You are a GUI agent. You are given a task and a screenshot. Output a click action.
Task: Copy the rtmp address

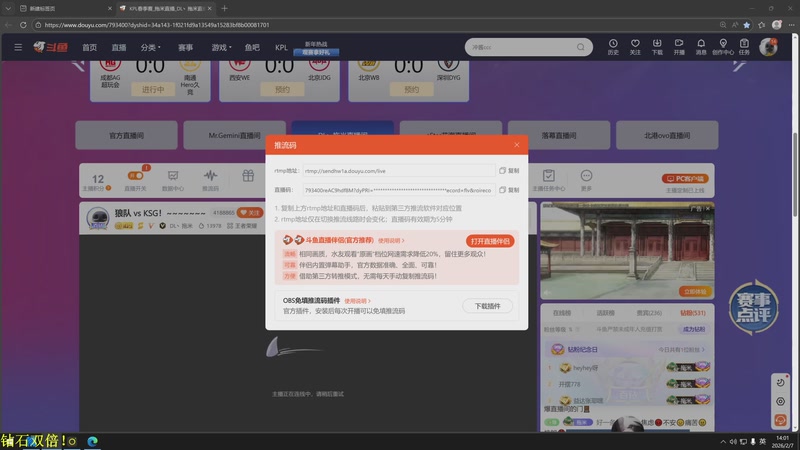click(509, 171)
